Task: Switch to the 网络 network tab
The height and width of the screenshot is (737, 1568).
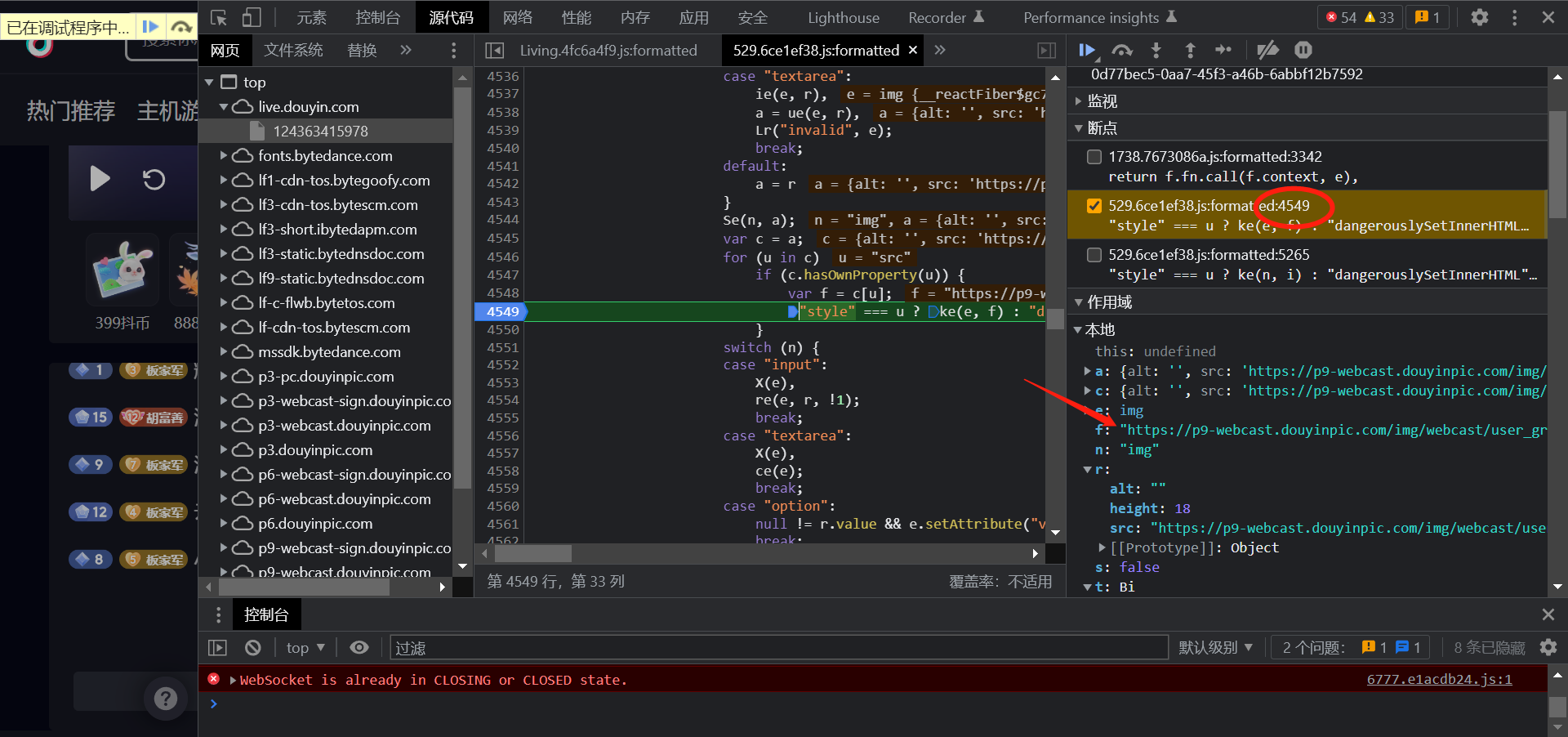Action: (517, 17)
